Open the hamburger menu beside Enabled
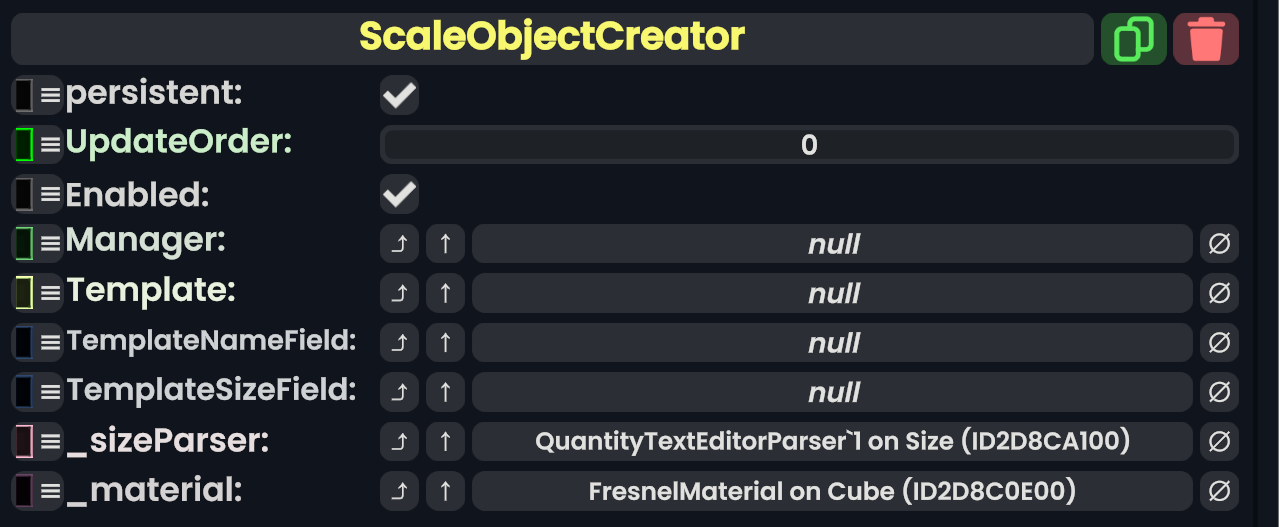Viewport: 1279px width, 527px height. click(50, 194)
